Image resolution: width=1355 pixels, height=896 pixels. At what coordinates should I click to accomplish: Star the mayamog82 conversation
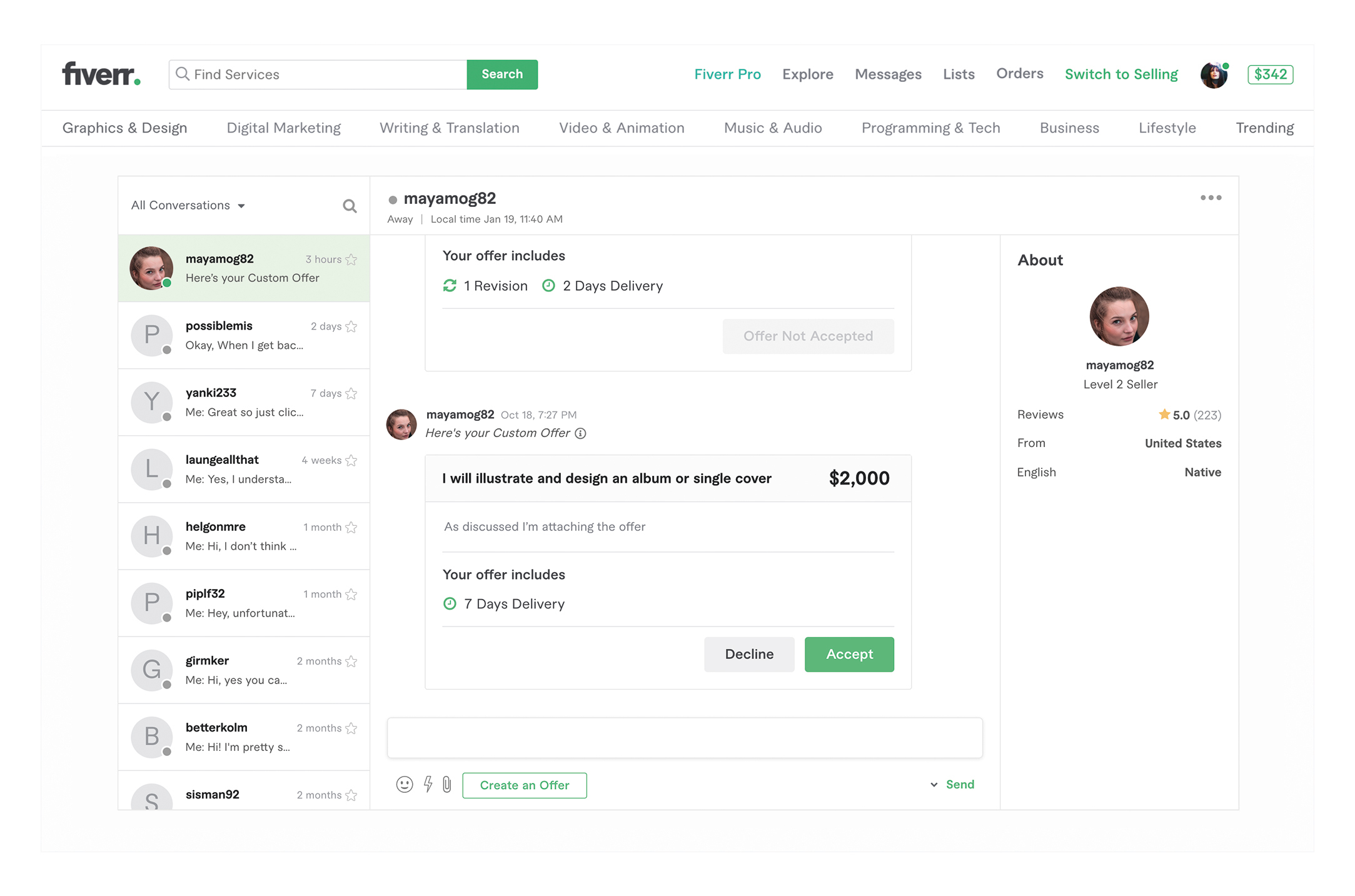pyautogui.click(x=351, y=259)
